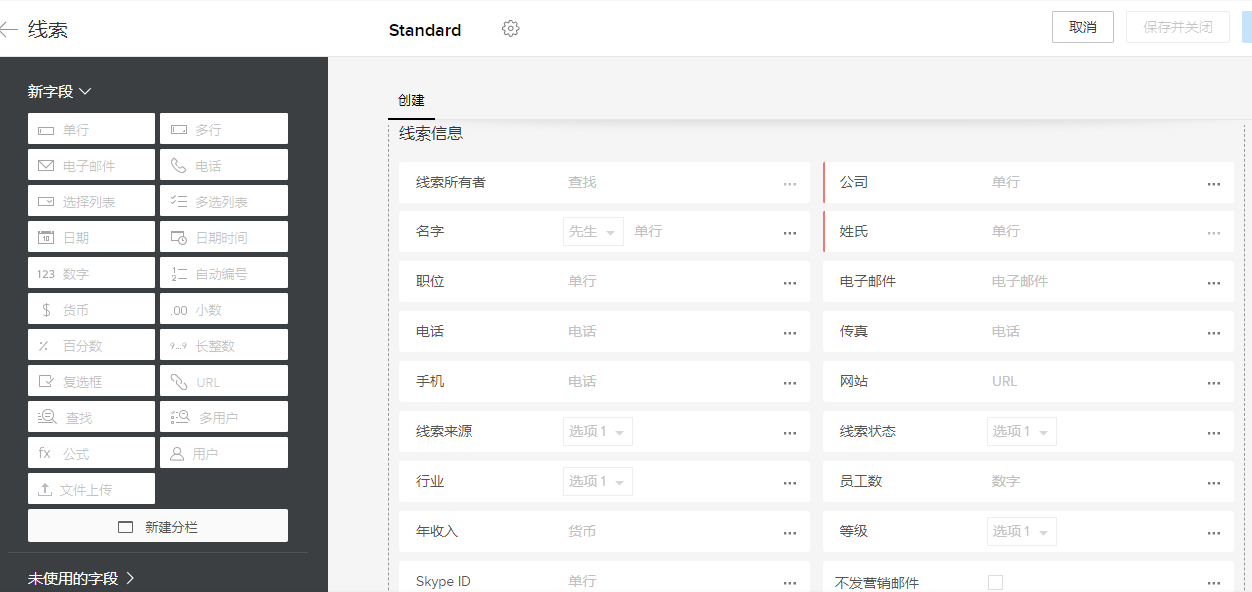Open options menu for the 公司 field

click(1213, 183)
